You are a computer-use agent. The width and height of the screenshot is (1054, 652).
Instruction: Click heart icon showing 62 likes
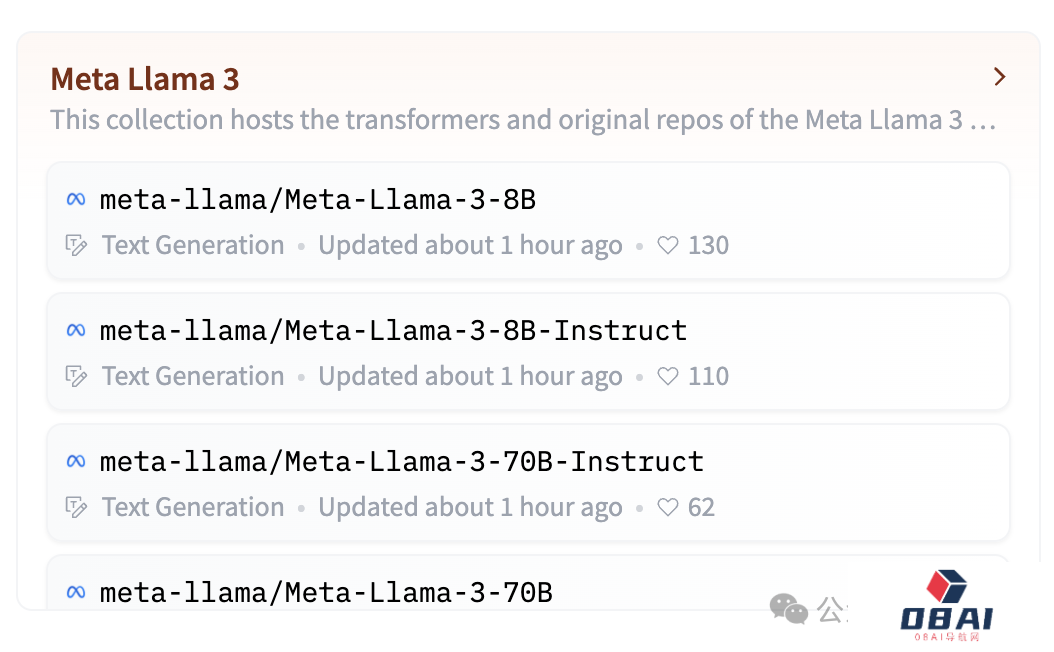pos(668,508)
